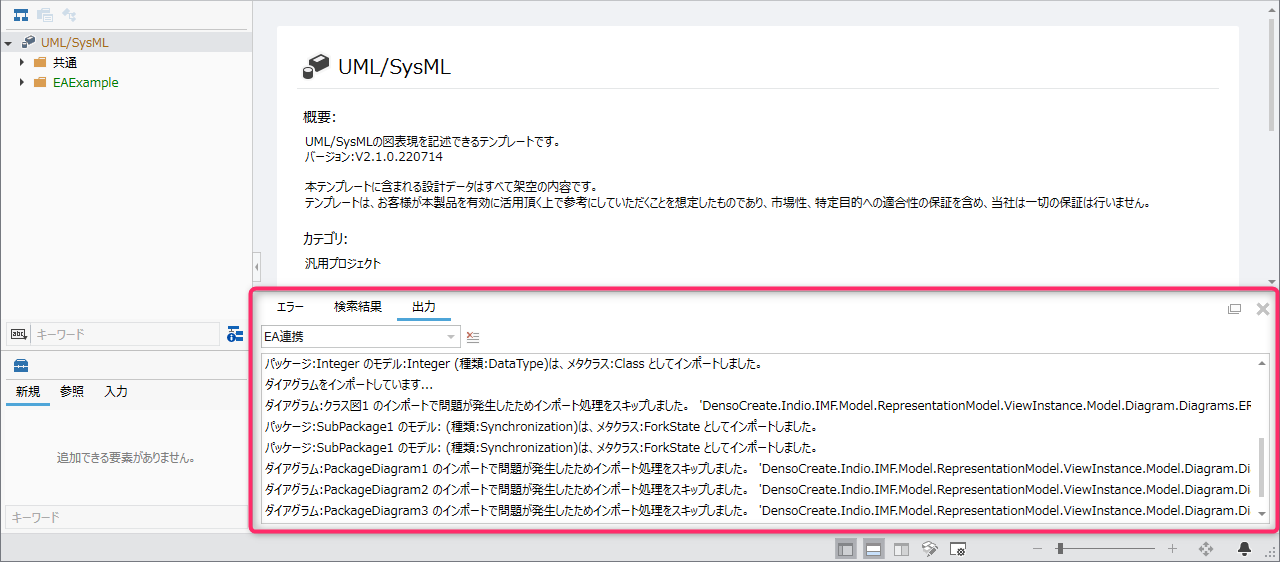Click the 追加できる要素がありません。 message

click(x=125, y=458)
